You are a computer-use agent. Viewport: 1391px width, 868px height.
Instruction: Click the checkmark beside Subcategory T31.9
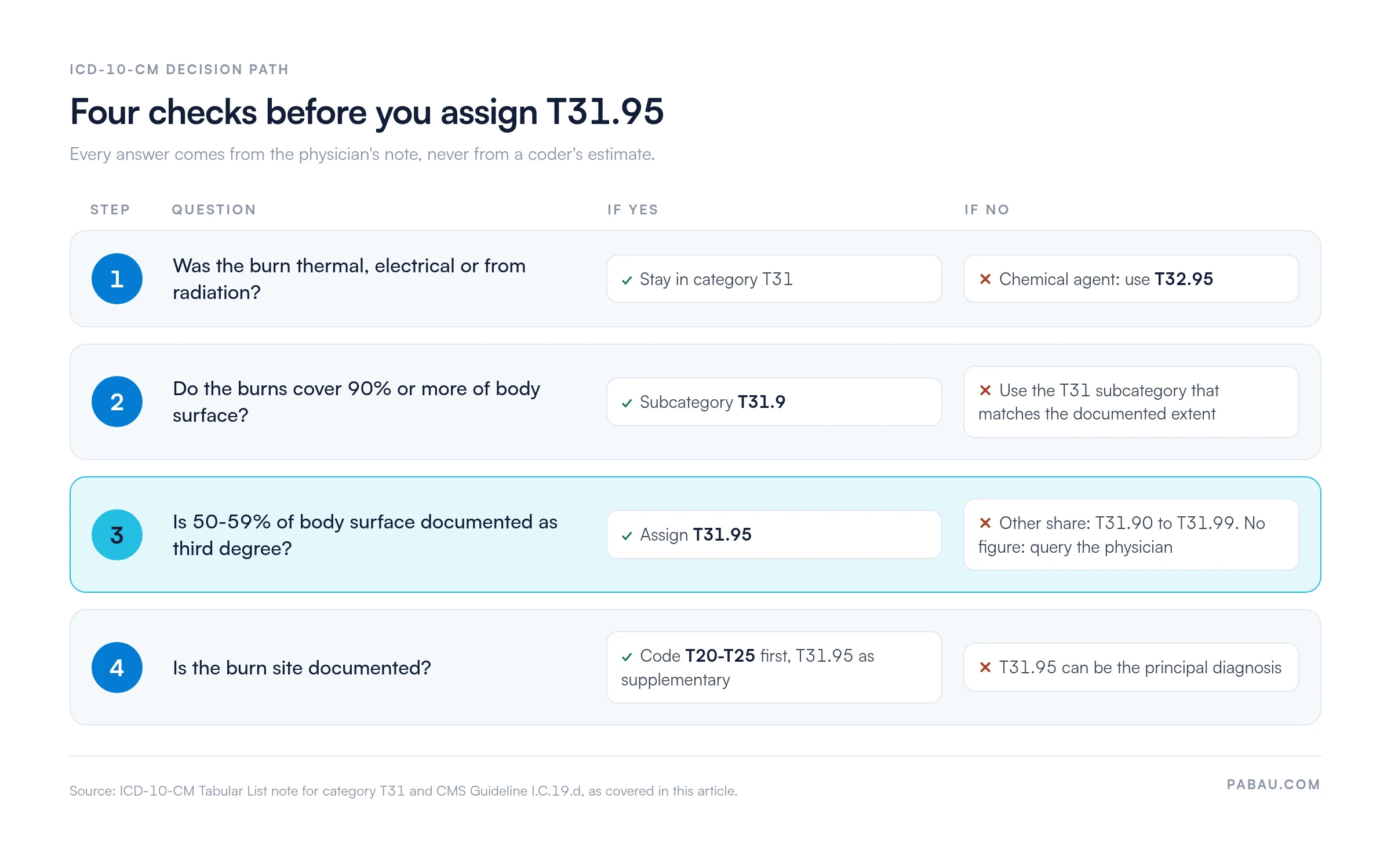(627, 403)
